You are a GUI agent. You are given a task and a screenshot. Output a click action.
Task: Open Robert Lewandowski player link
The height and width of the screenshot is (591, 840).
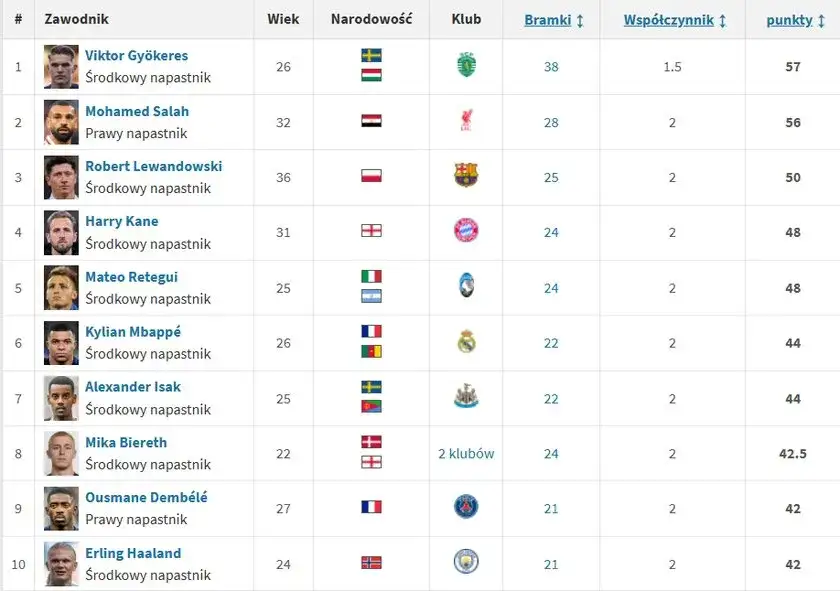153,166
